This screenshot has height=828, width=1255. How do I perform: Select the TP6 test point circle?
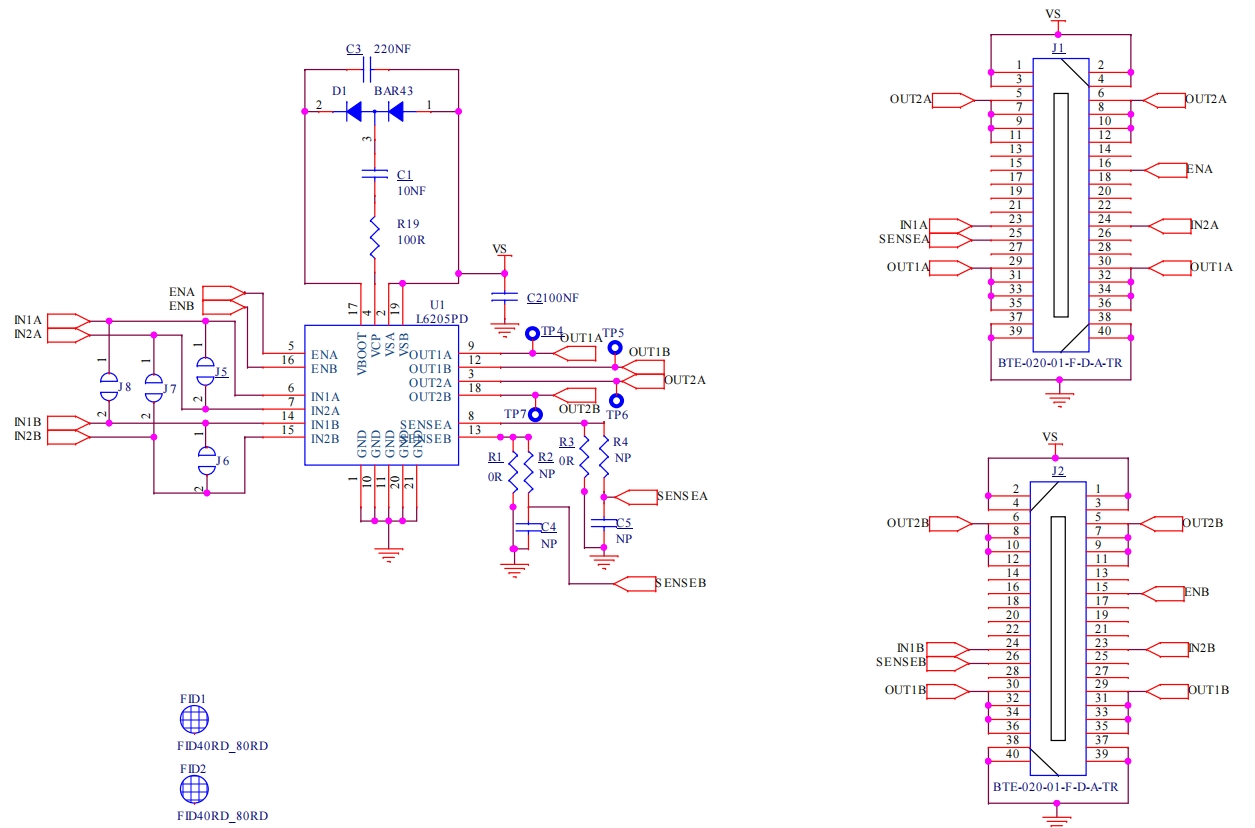point(616,400)
